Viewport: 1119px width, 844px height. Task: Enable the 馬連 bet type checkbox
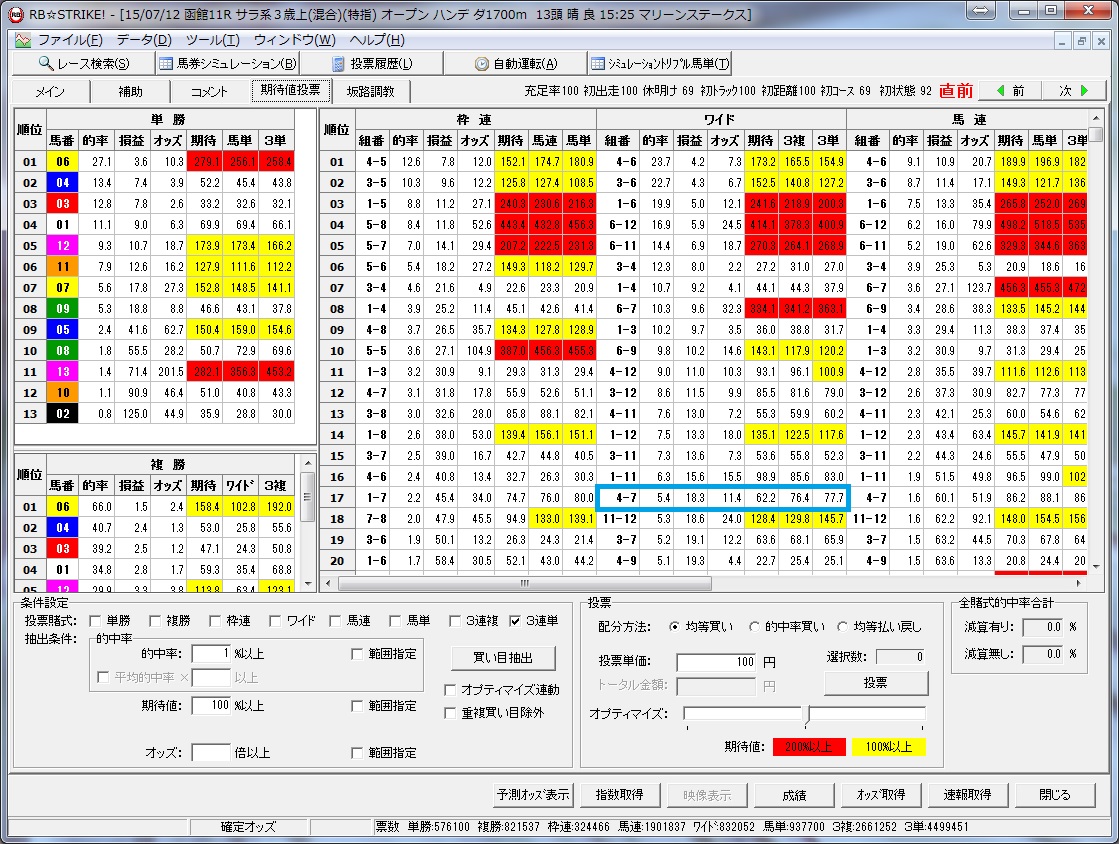(335, 621)
